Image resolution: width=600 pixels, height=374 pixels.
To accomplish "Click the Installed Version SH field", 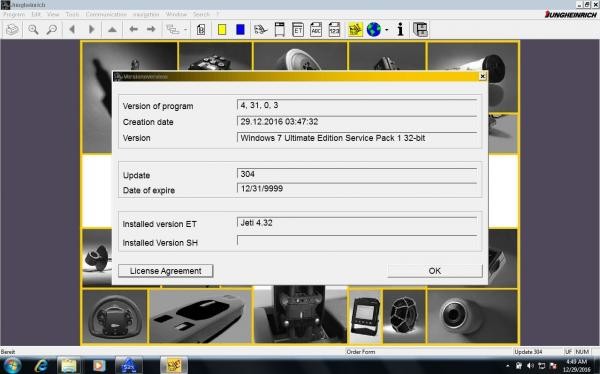I will [x=357, y=241].
